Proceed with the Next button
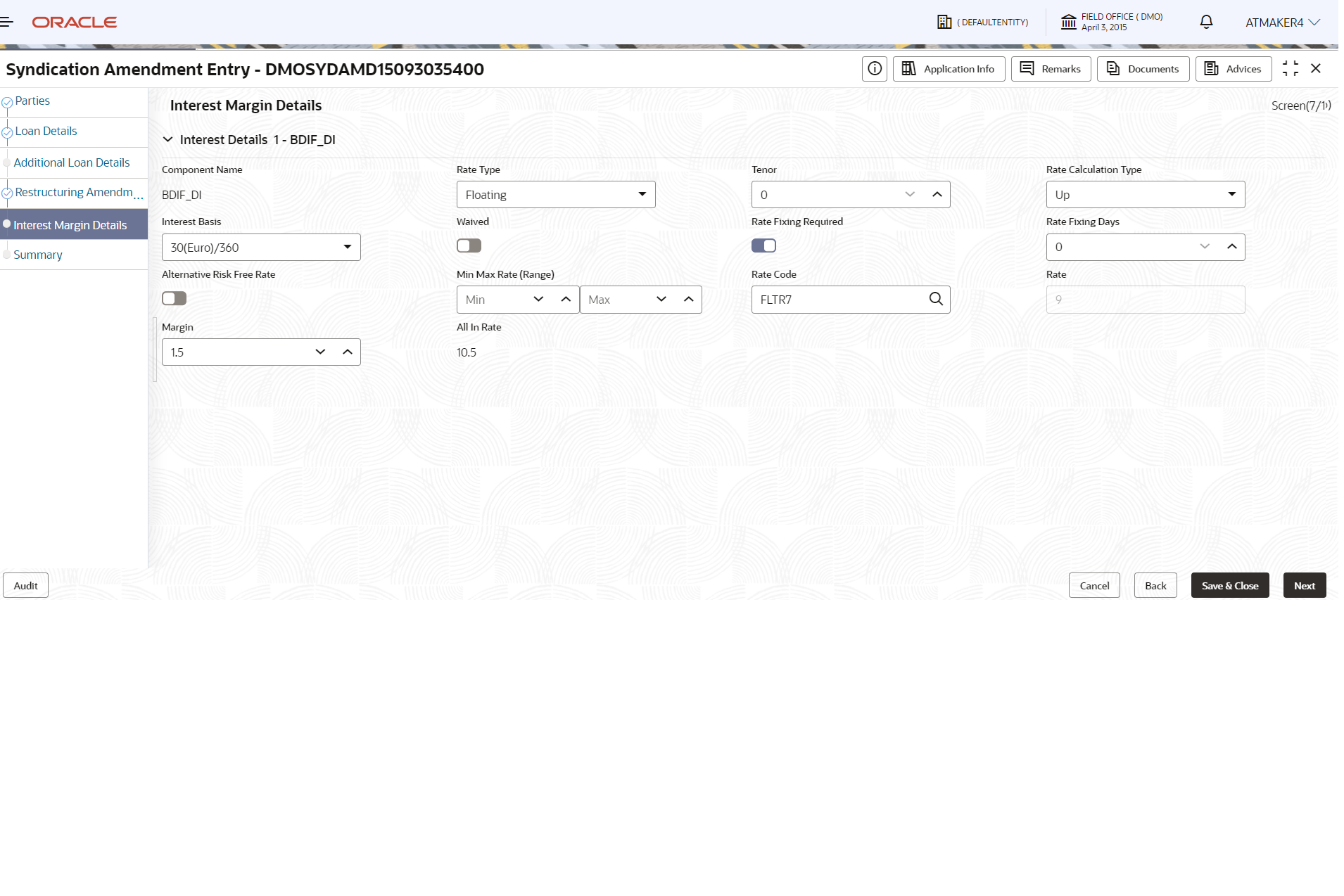1344x896 pixels. tap(1305, 586)
